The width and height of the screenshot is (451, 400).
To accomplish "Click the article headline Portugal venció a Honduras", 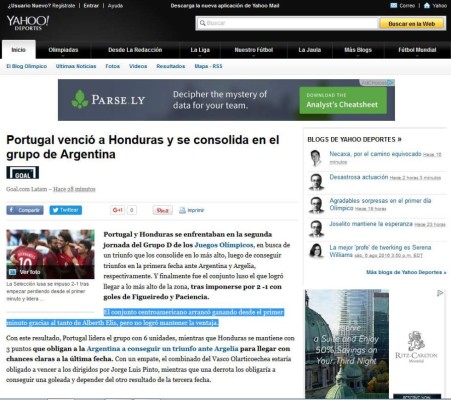I will point(143,147).
